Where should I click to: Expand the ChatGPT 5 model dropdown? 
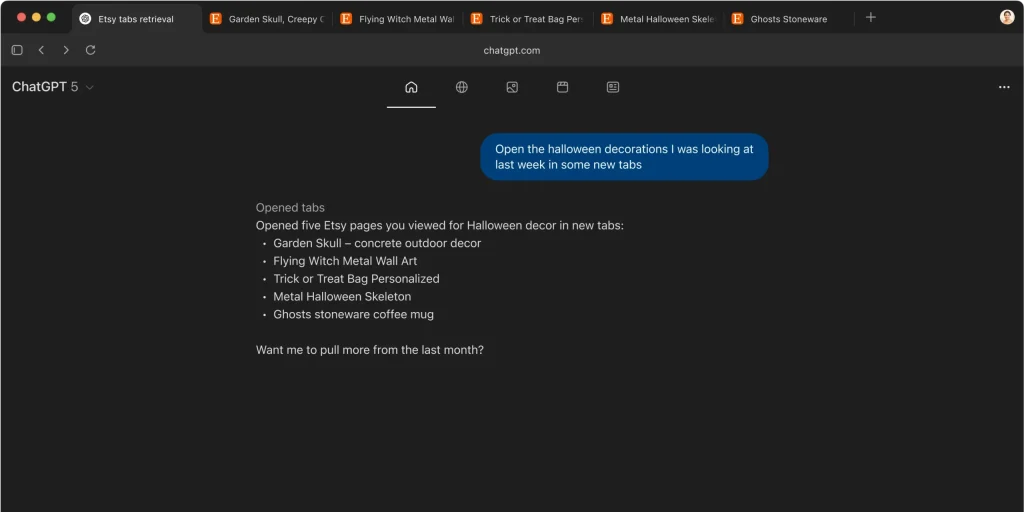click(x=53, y=87)
